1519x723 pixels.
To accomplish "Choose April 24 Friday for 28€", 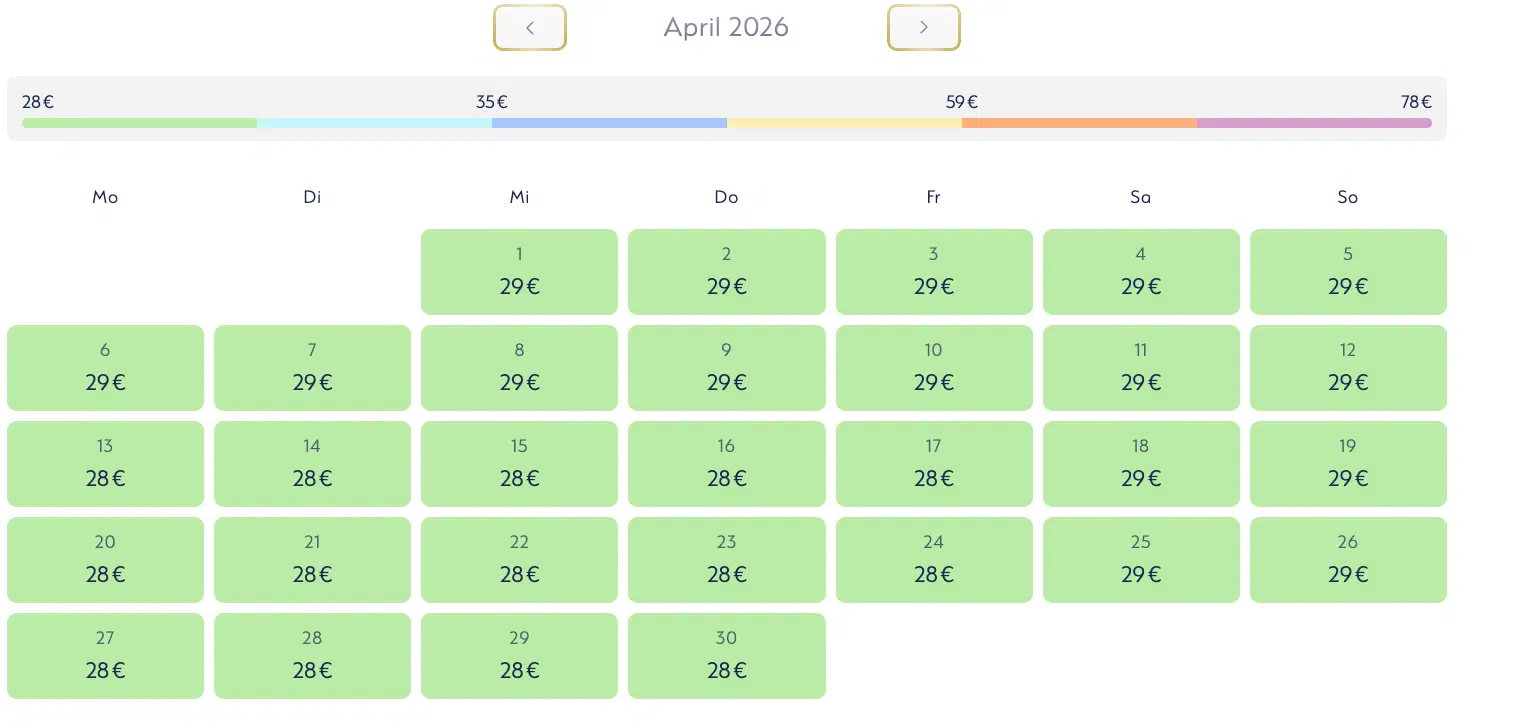I will point(933,560).
